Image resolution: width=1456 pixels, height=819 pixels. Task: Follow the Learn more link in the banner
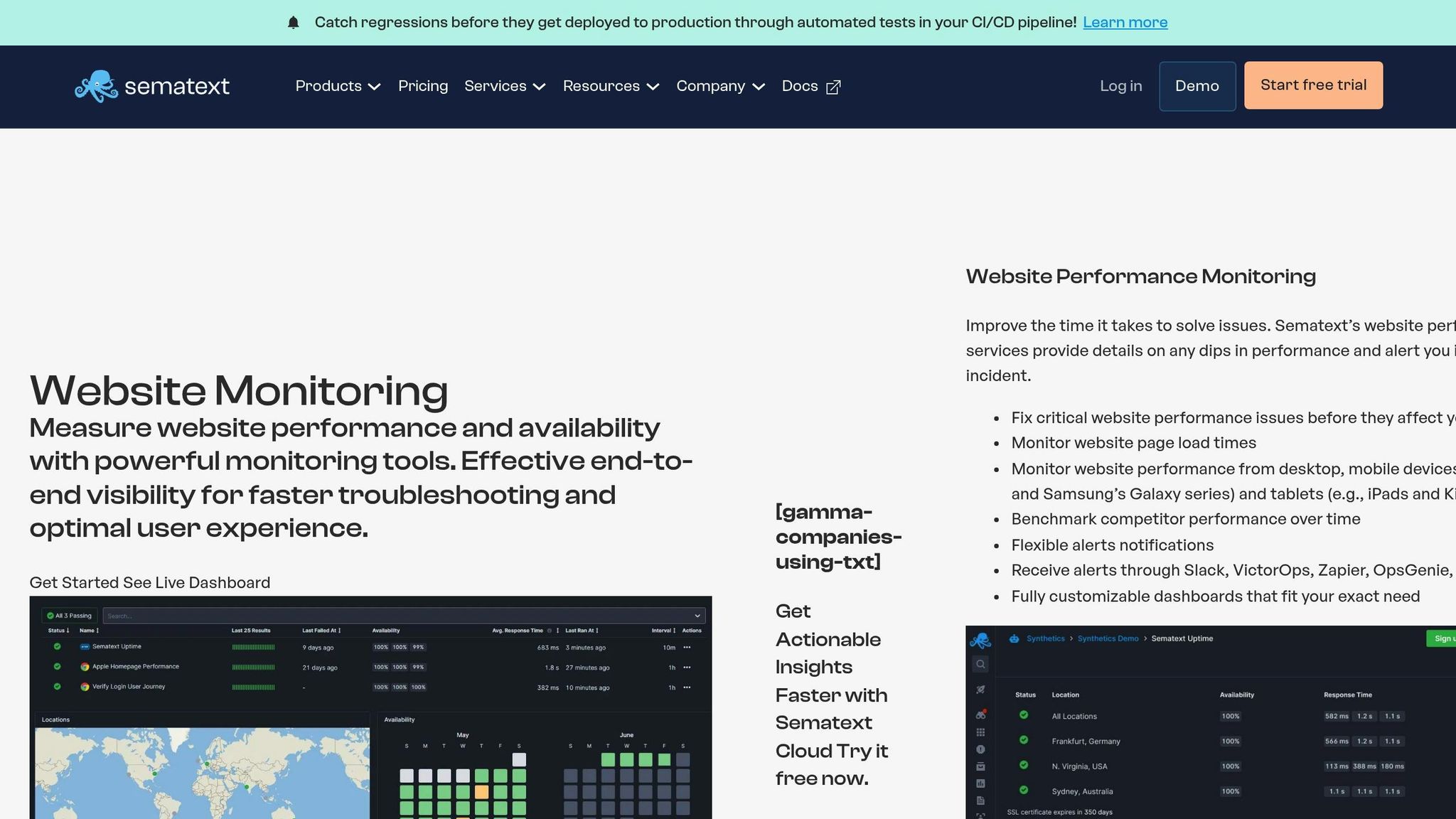point(1125,23)
